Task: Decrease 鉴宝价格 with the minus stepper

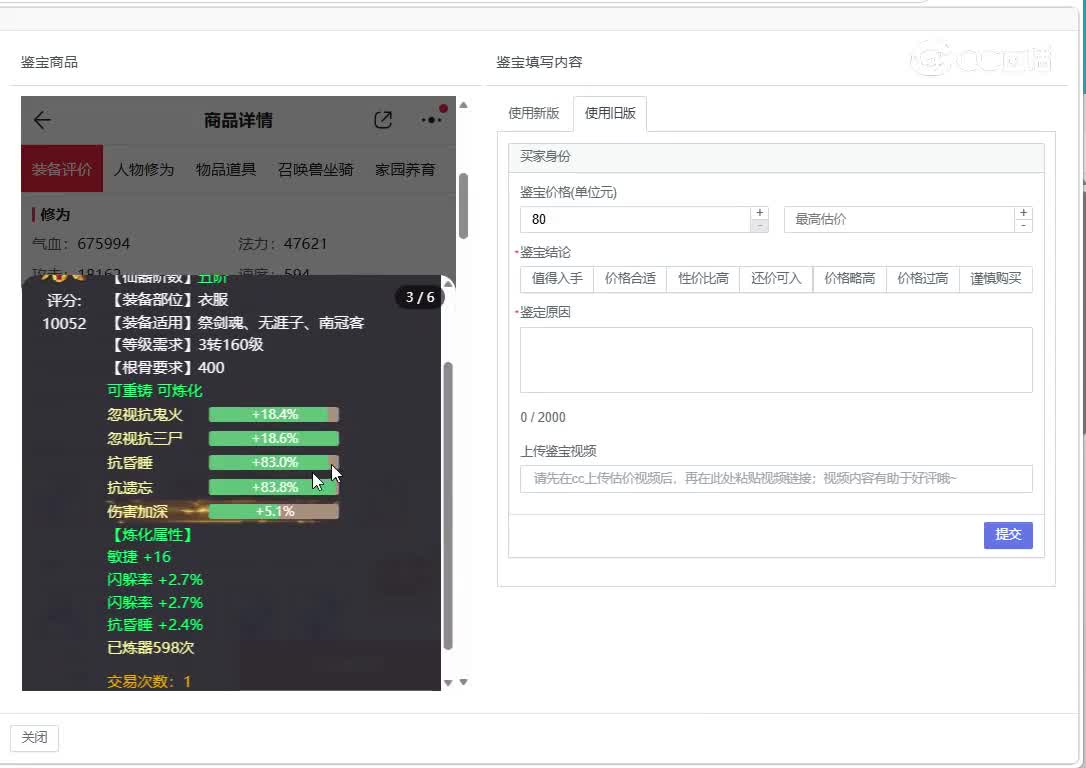Action: (760, 226)
